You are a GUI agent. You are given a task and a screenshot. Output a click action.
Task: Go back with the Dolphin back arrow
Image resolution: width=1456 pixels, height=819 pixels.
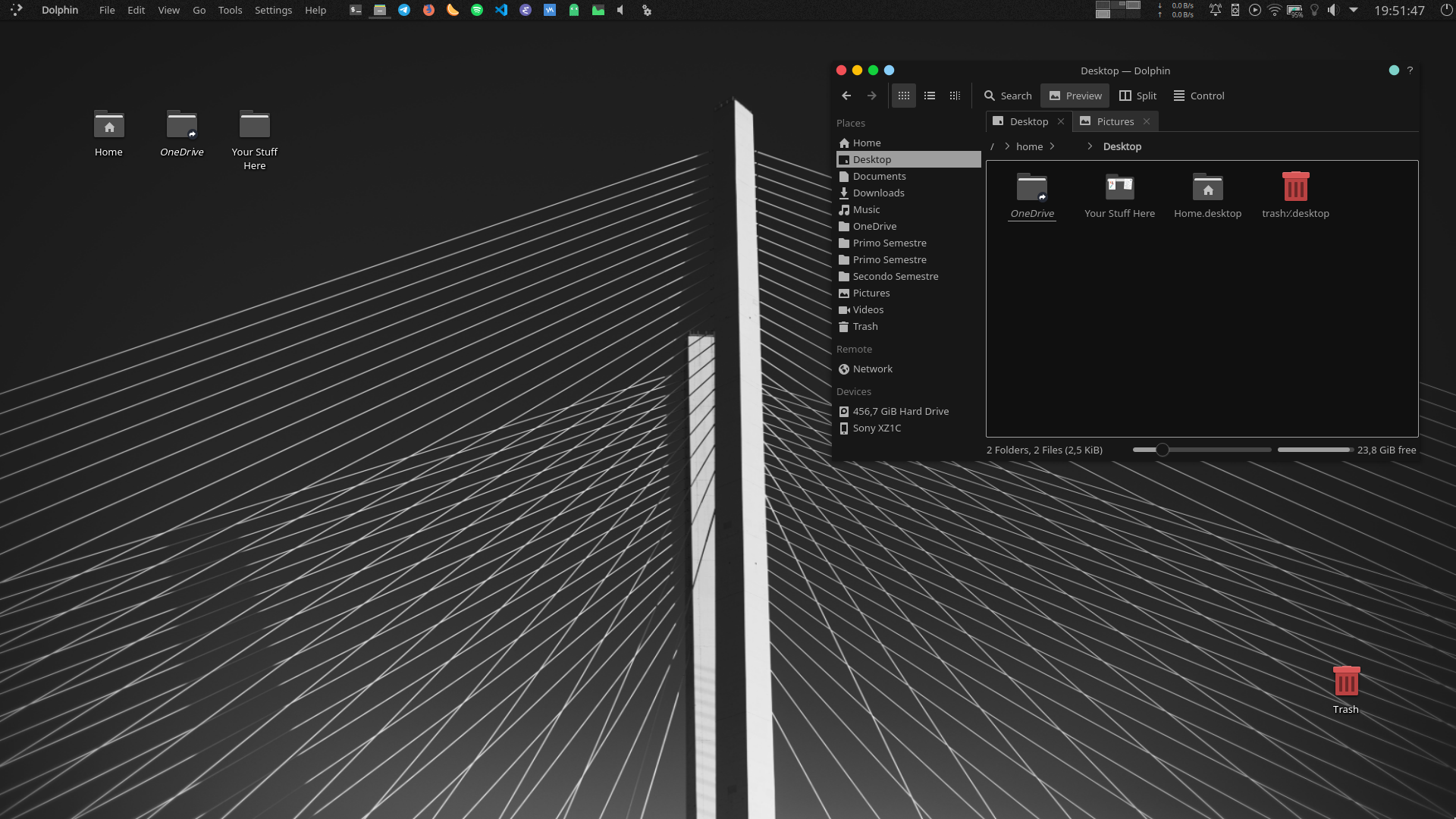[x=846, y=96]
